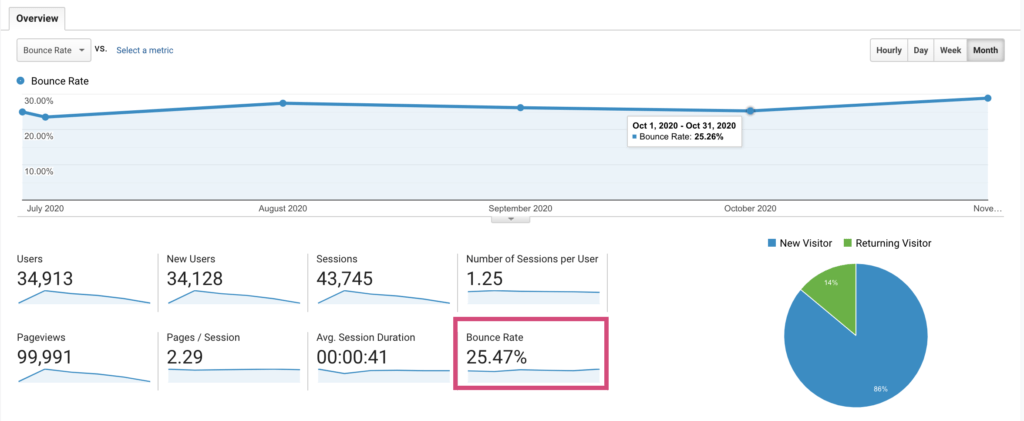
Task: Select the Month granularity button
Action: click(985, 50)
